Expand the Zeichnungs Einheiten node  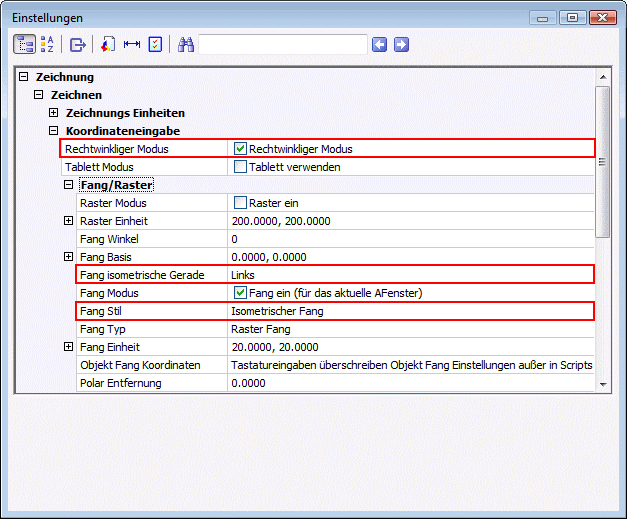tap(54, 113)
